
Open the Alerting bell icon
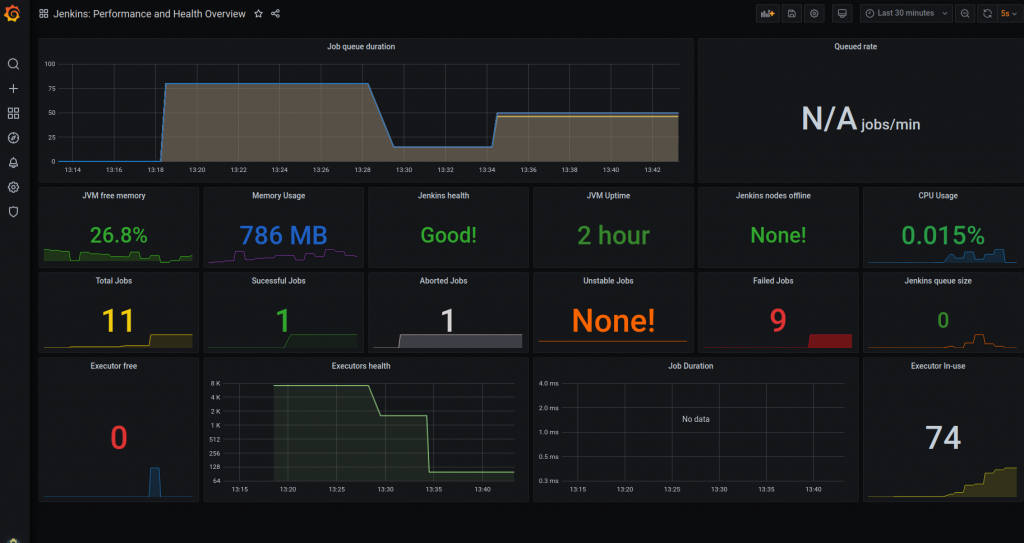[x=13, y=163]
